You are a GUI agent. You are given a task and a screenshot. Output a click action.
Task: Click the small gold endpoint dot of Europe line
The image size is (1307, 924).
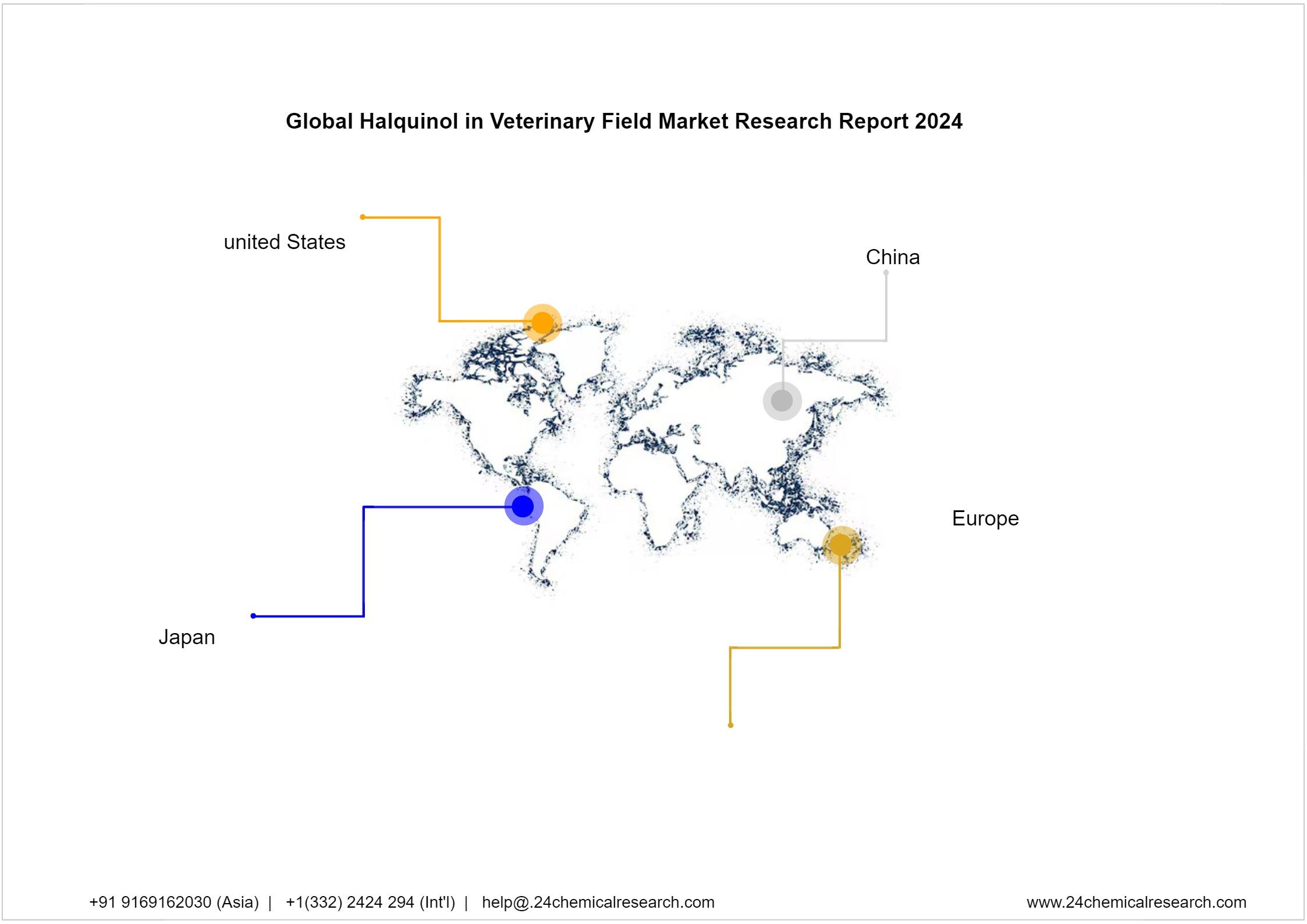point(730,725)
